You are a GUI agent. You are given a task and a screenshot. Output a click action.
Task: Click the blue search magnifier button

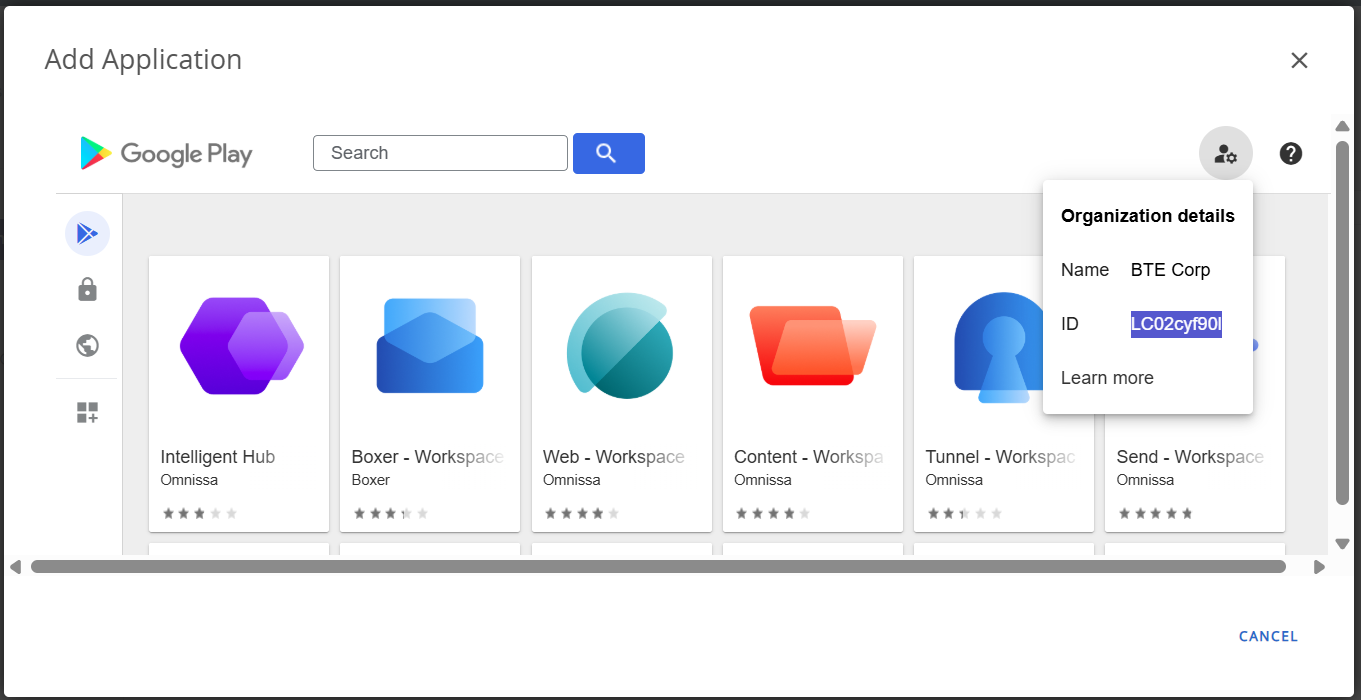click(609, 153)
